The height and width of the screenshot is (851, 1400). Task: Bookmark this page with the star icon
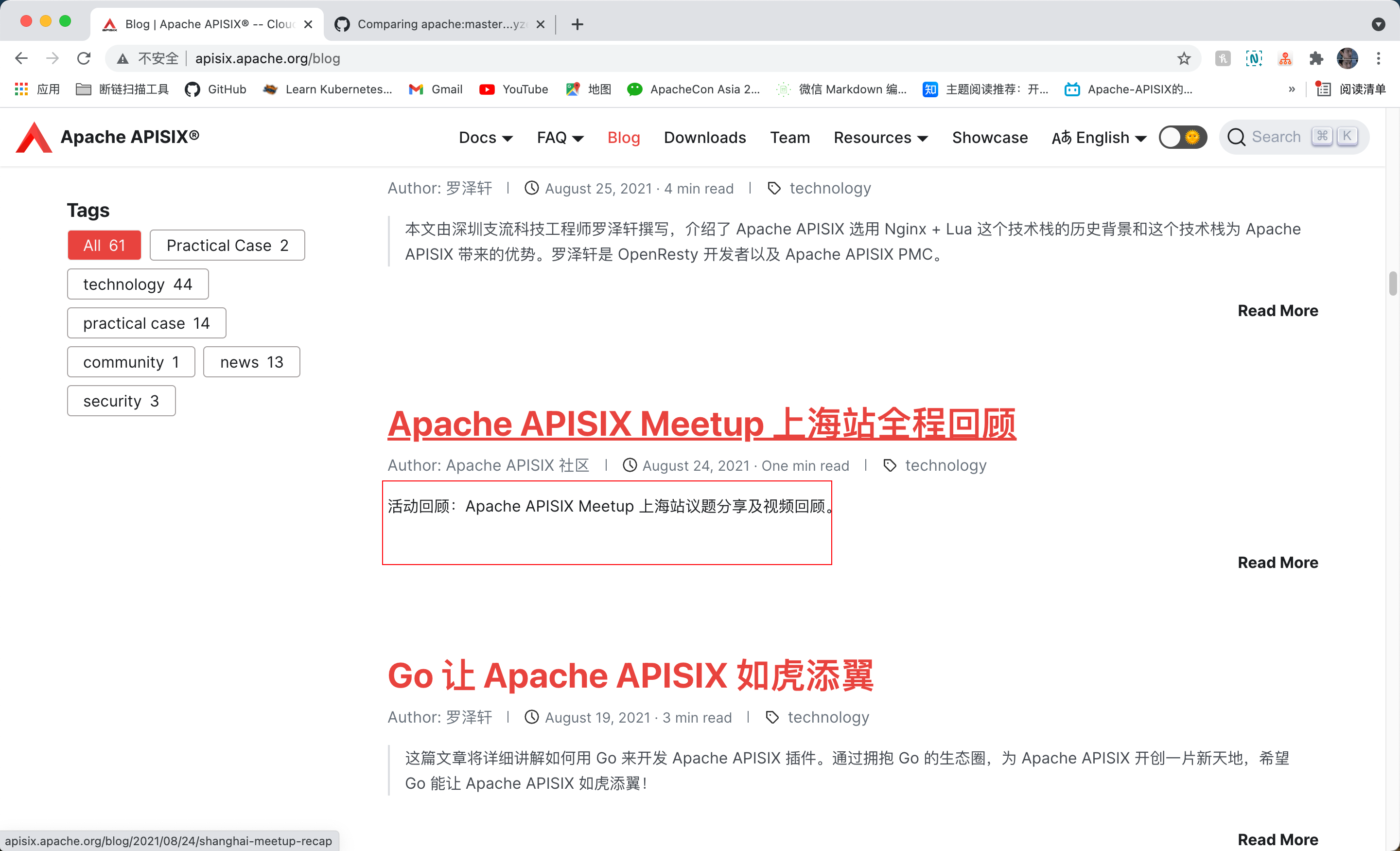coord(1184,58)
